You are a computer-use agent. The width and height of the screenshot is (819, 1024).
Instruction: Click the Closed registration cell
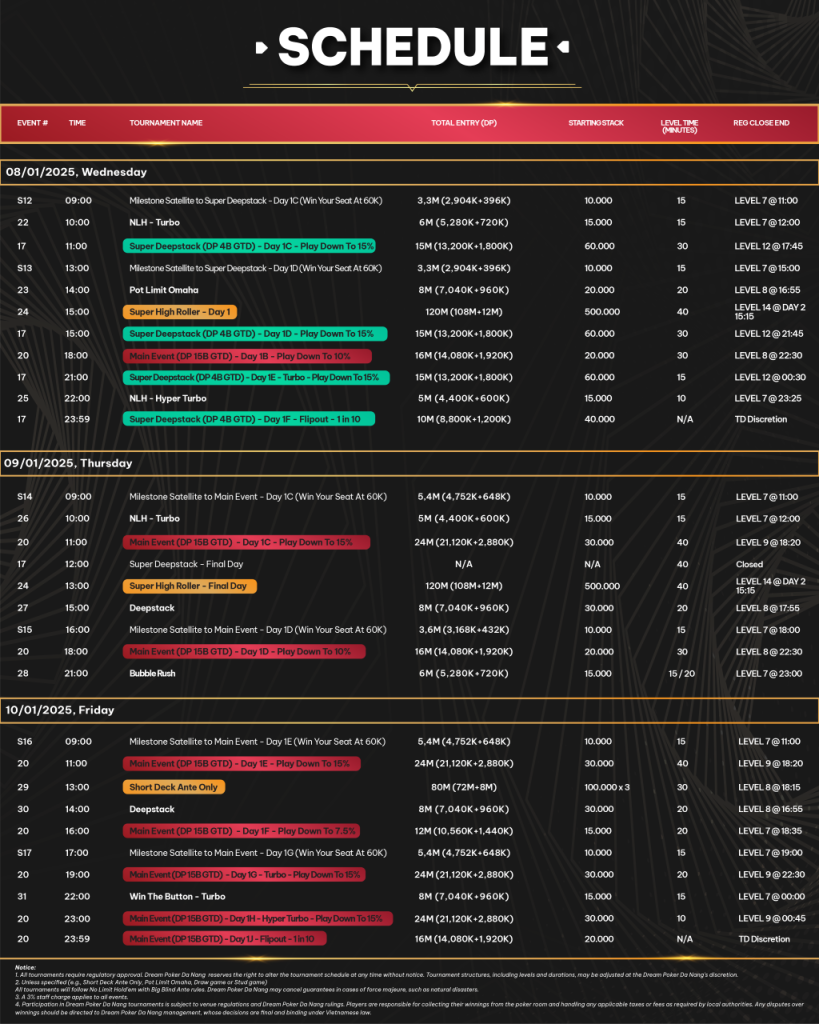coord(749,564)
